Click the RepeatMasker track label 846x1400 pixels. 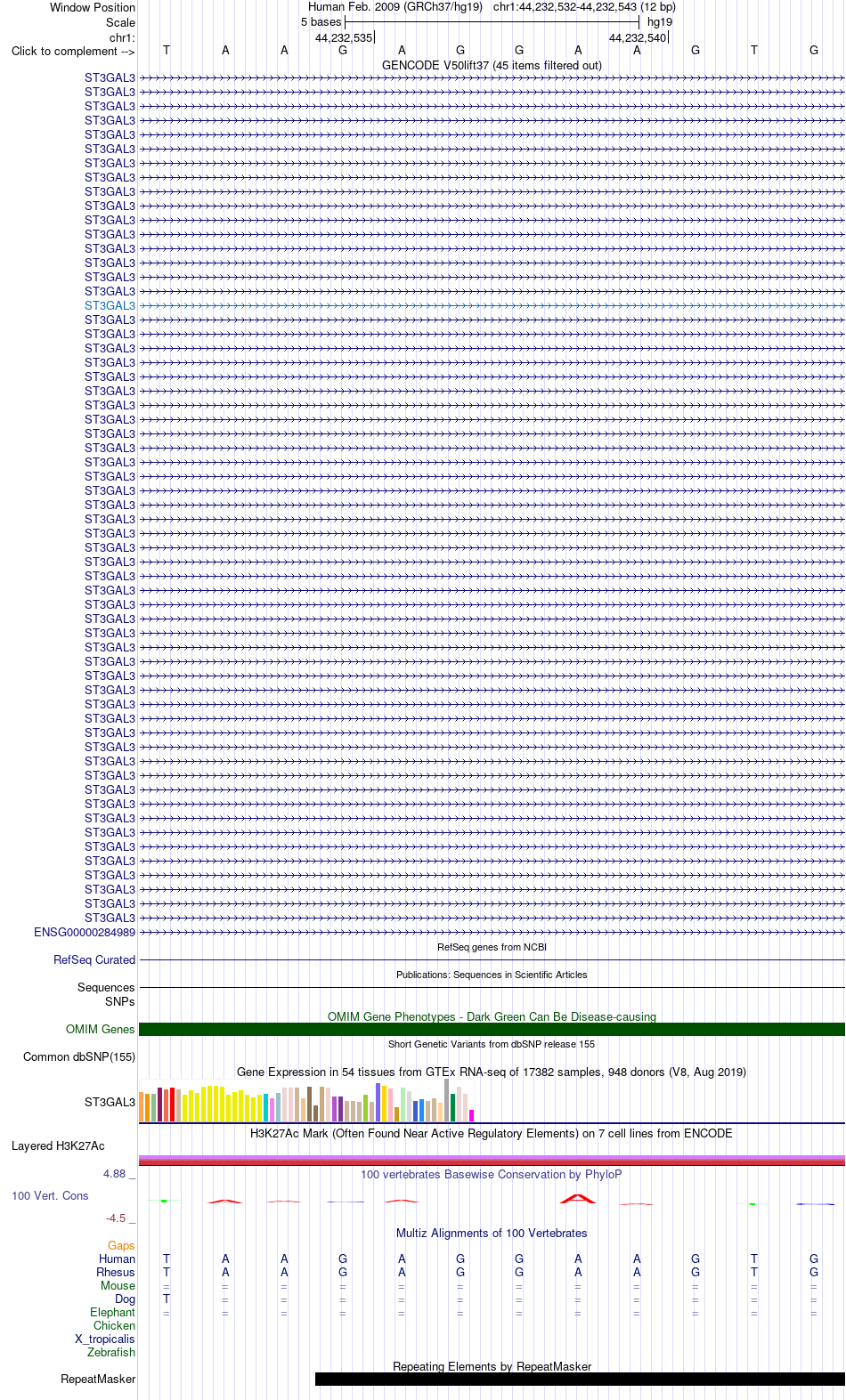[x=98, y=1379]
